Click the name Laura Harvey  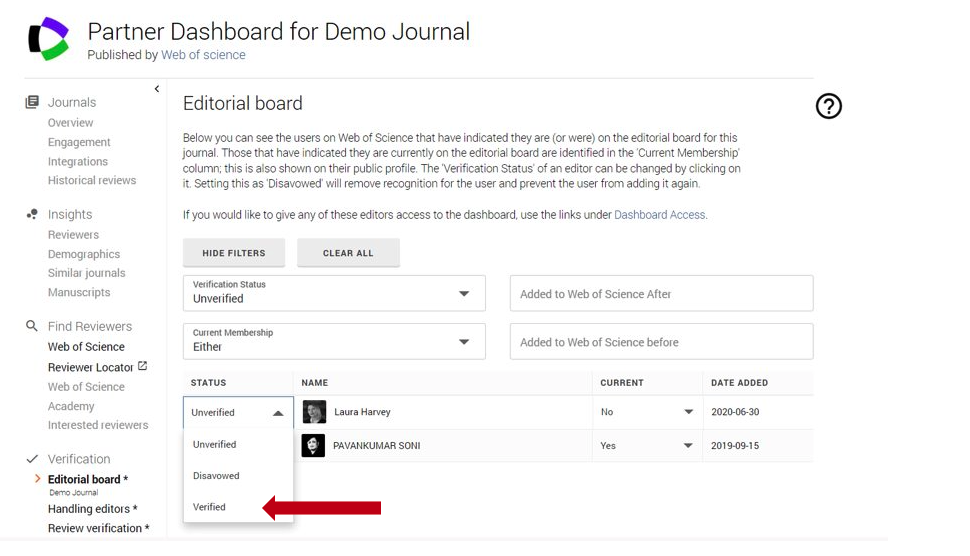[x=363, y=412]
